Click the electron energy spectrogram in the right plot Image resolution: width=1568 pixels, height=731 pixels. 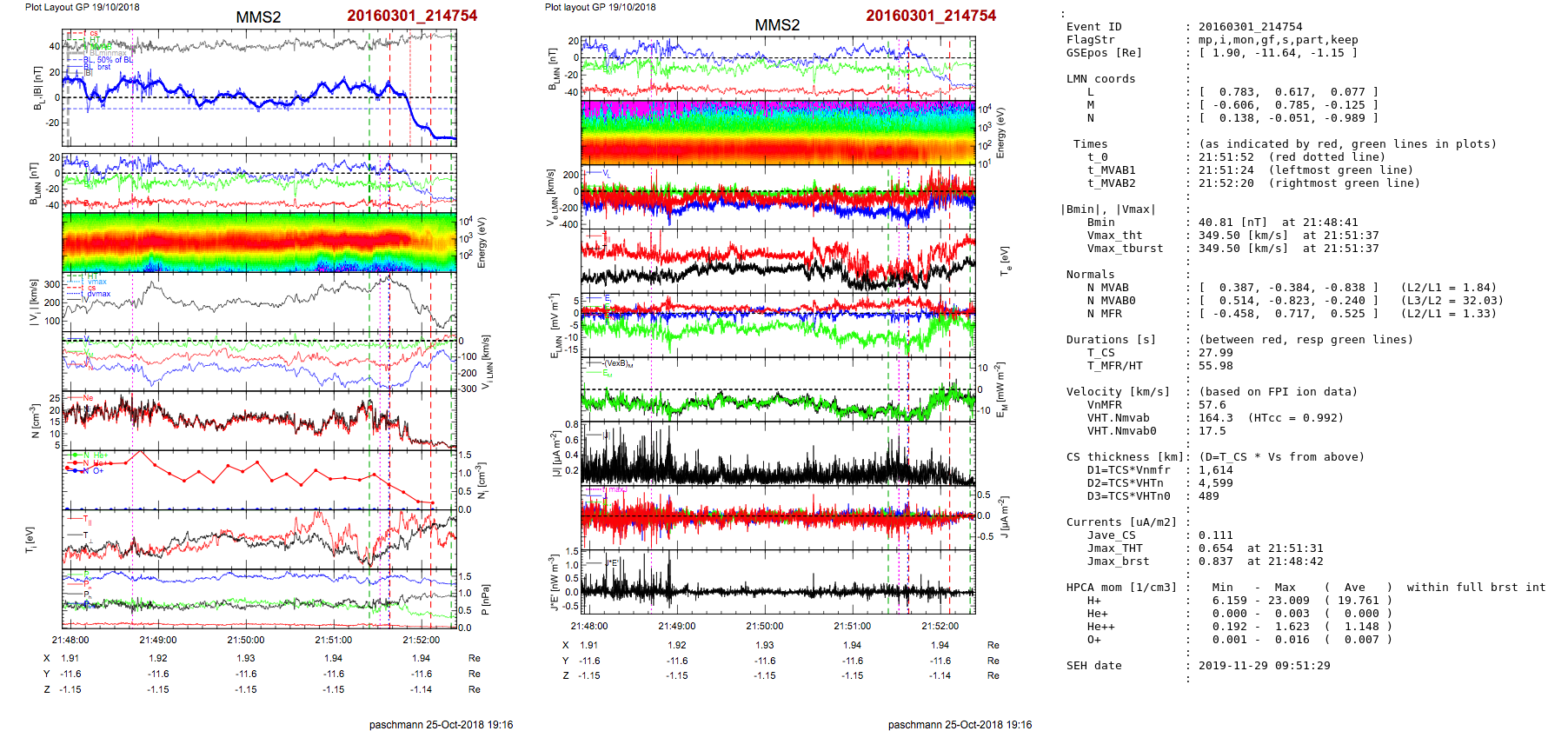[x=778, y=132]
